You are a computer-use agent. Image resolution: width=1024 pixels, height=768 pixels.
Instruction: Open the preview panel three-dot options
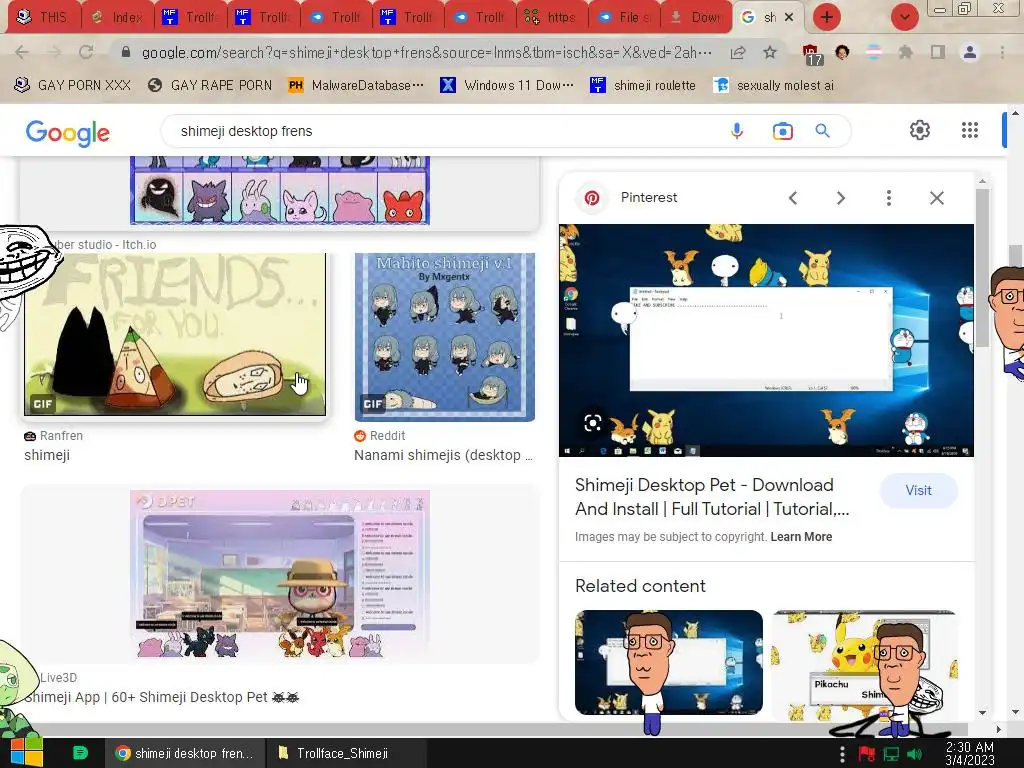pos(889,198)
